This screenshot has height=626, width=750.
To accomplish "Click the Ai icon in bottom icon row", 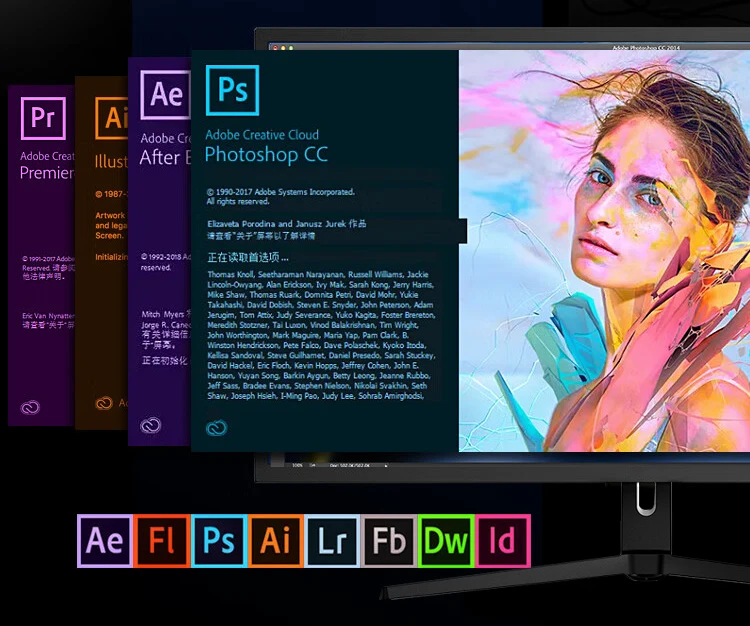I will pyautogui.click(x=276, y=541).
